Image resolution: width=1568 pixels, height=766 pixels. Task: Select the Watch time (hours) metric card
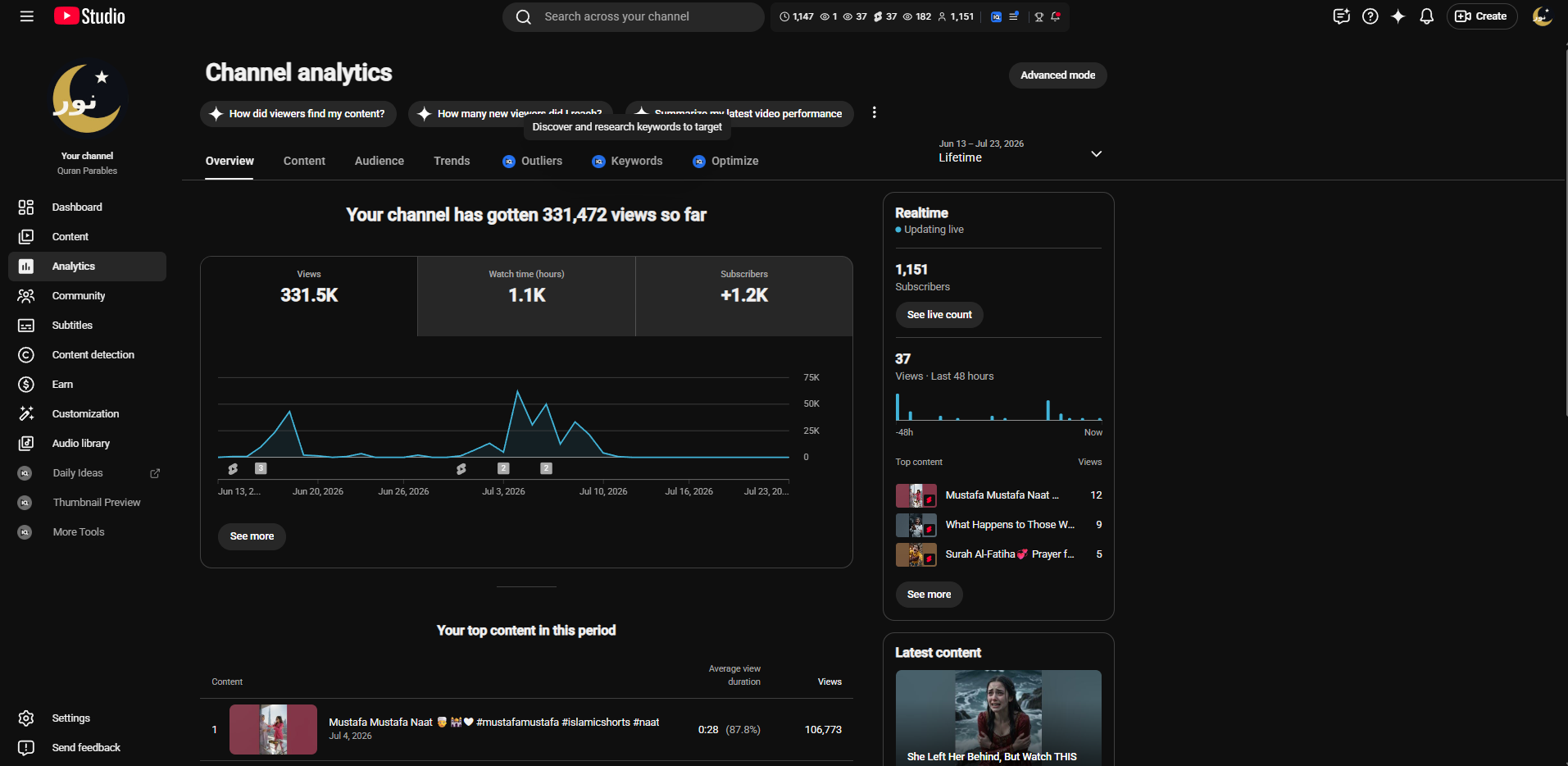coord(526,296)
